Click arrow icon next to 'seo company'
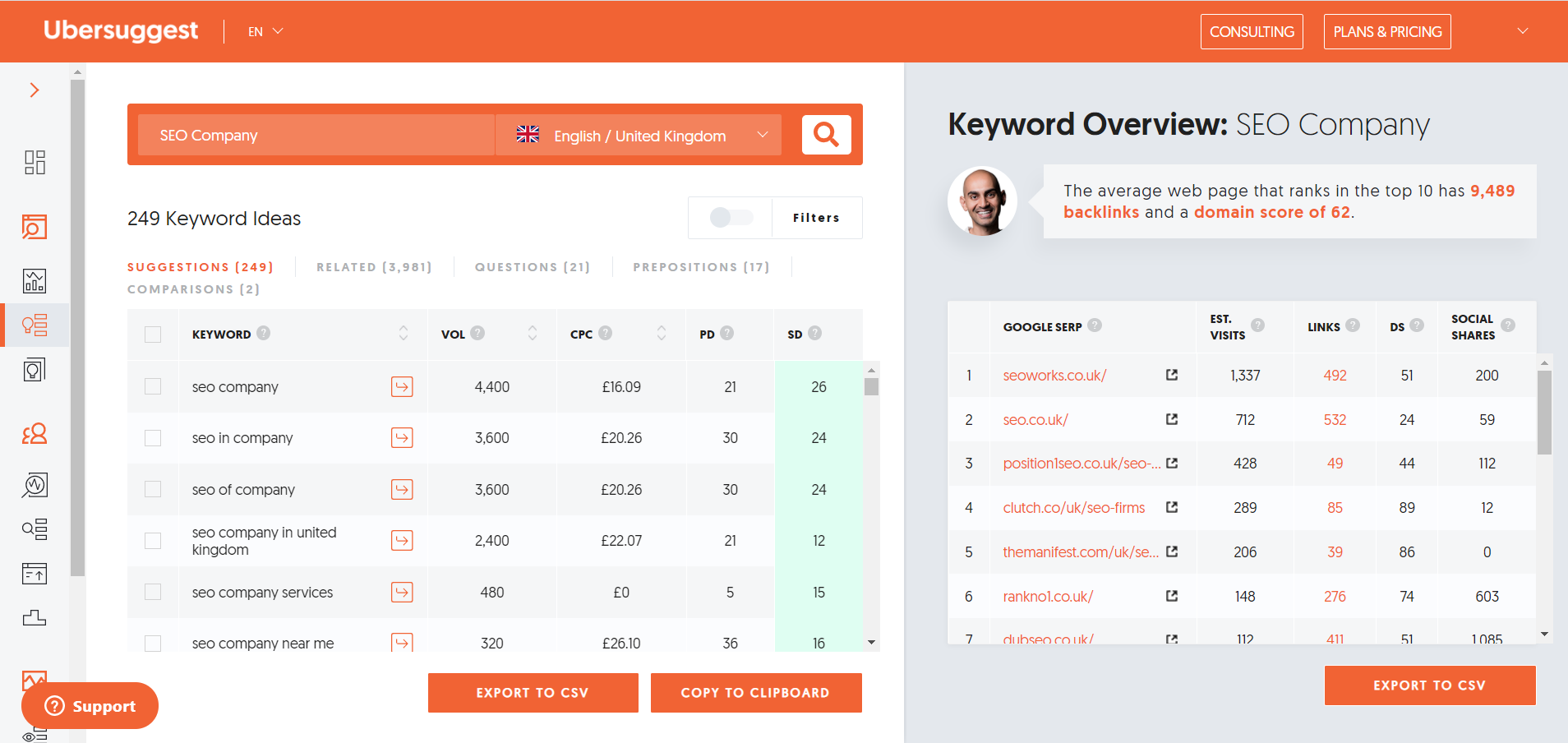The width and height of the screenshot is (1568, 743). pyautogui.click(x=402, y=386)
